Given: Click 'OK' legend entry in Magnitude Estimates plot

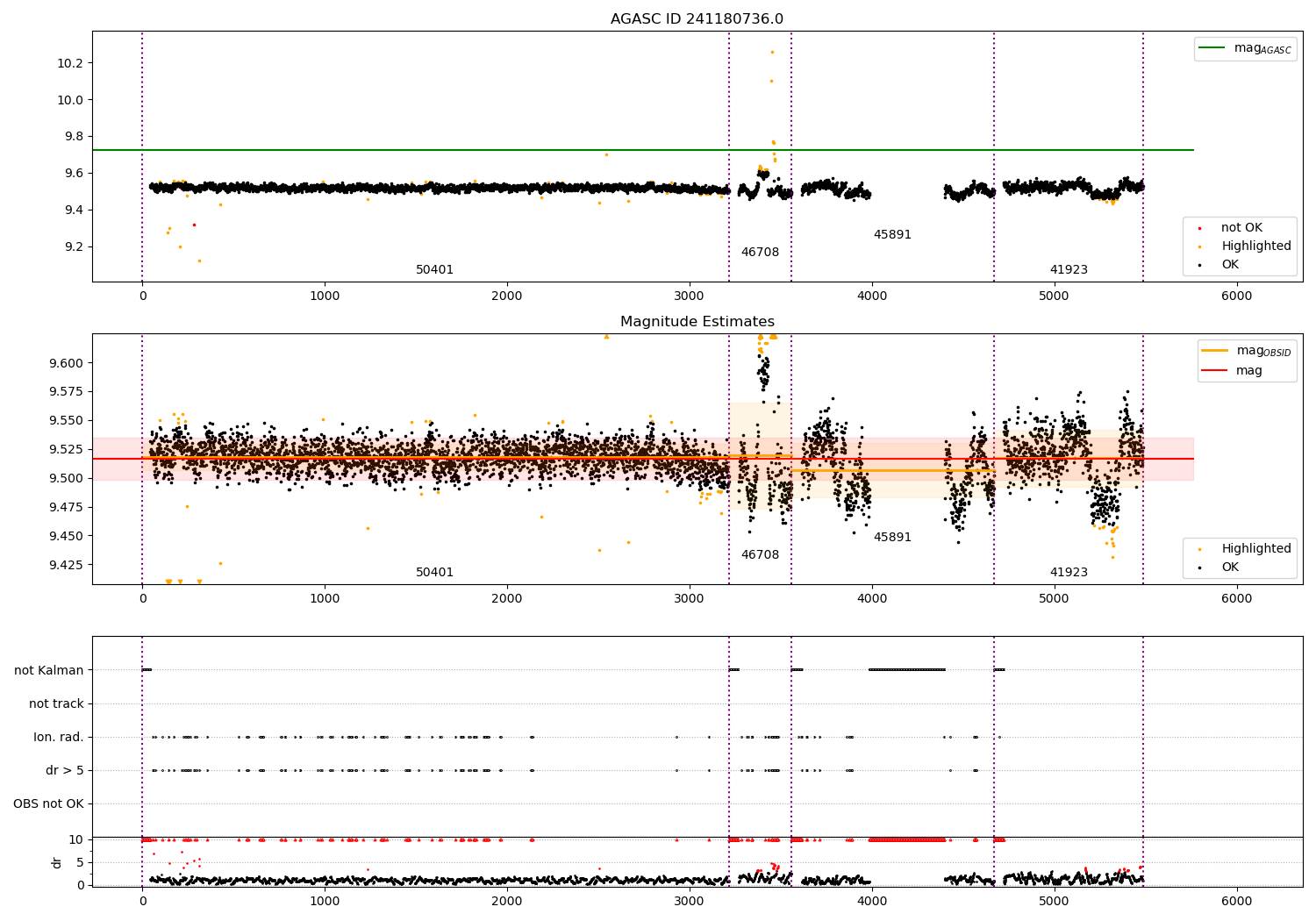Looking at the screenshot, I should [x=1229, y=568].
